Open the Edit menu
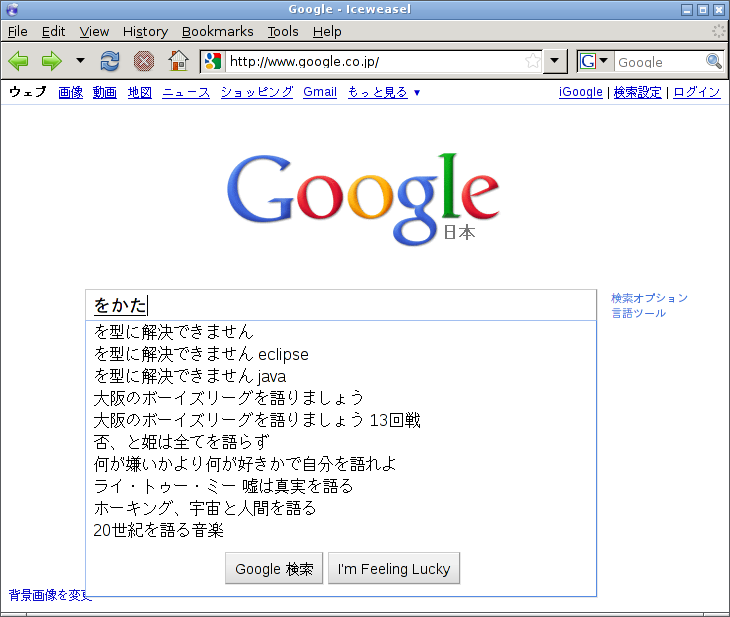This screenshot has height=617, width=730. click(x=53, y=32)
